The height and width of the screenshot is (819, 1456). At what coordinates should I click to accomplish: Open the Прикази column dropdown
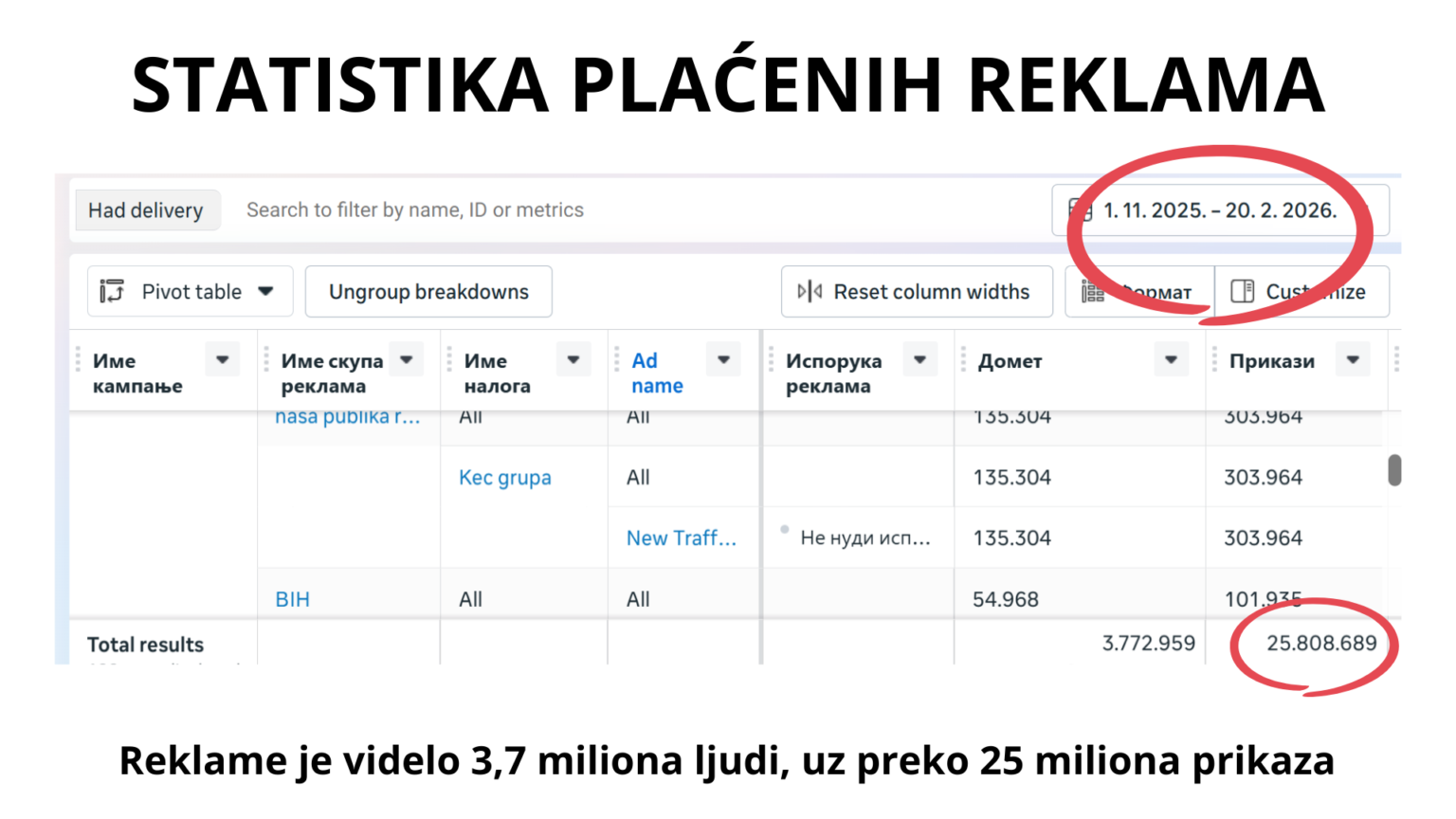pyautogui.click(x=1353, y=360)
